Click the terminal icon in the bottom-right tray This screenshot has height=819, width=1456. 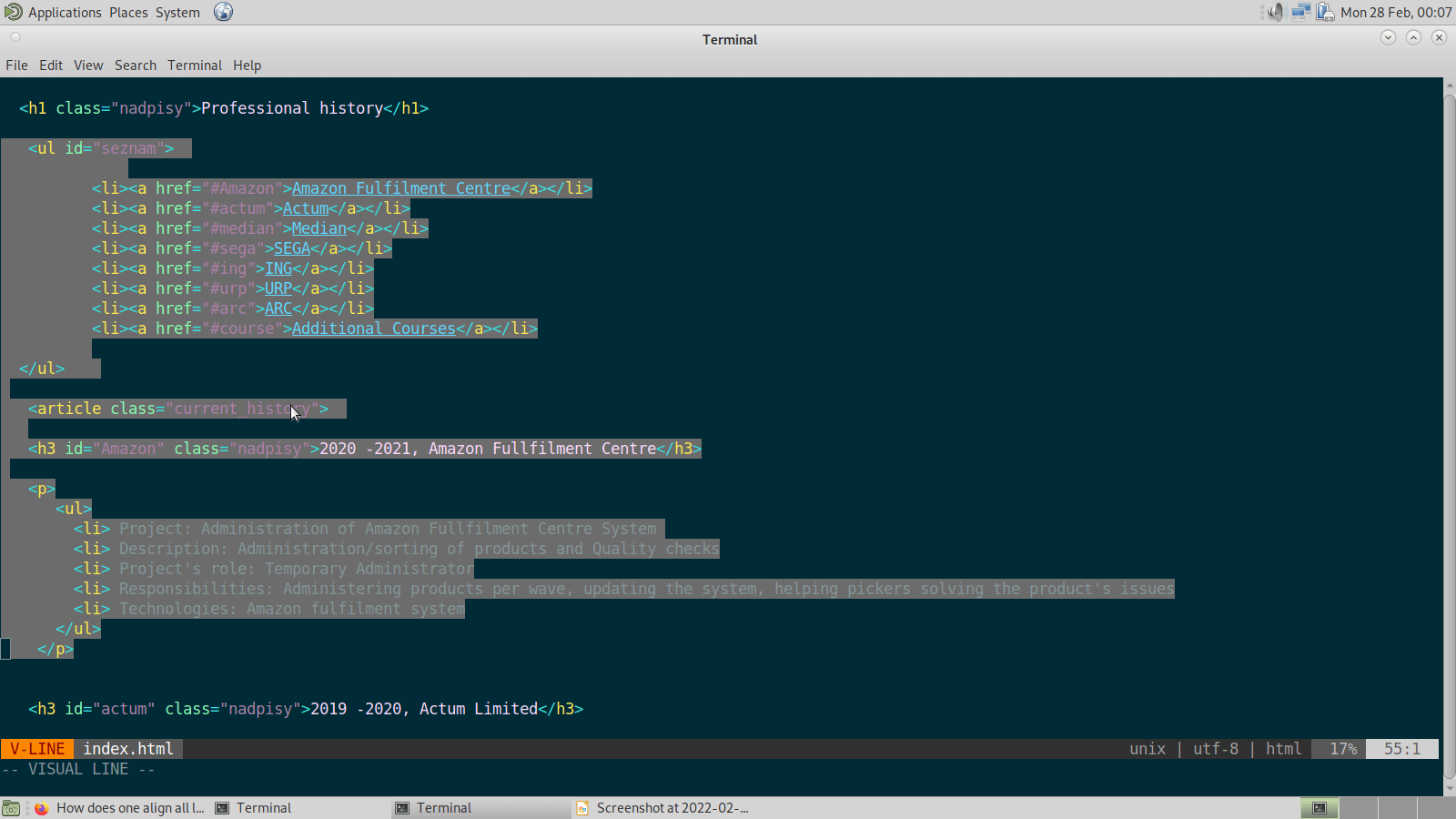pyautogui.click(x=1319, y=808)
